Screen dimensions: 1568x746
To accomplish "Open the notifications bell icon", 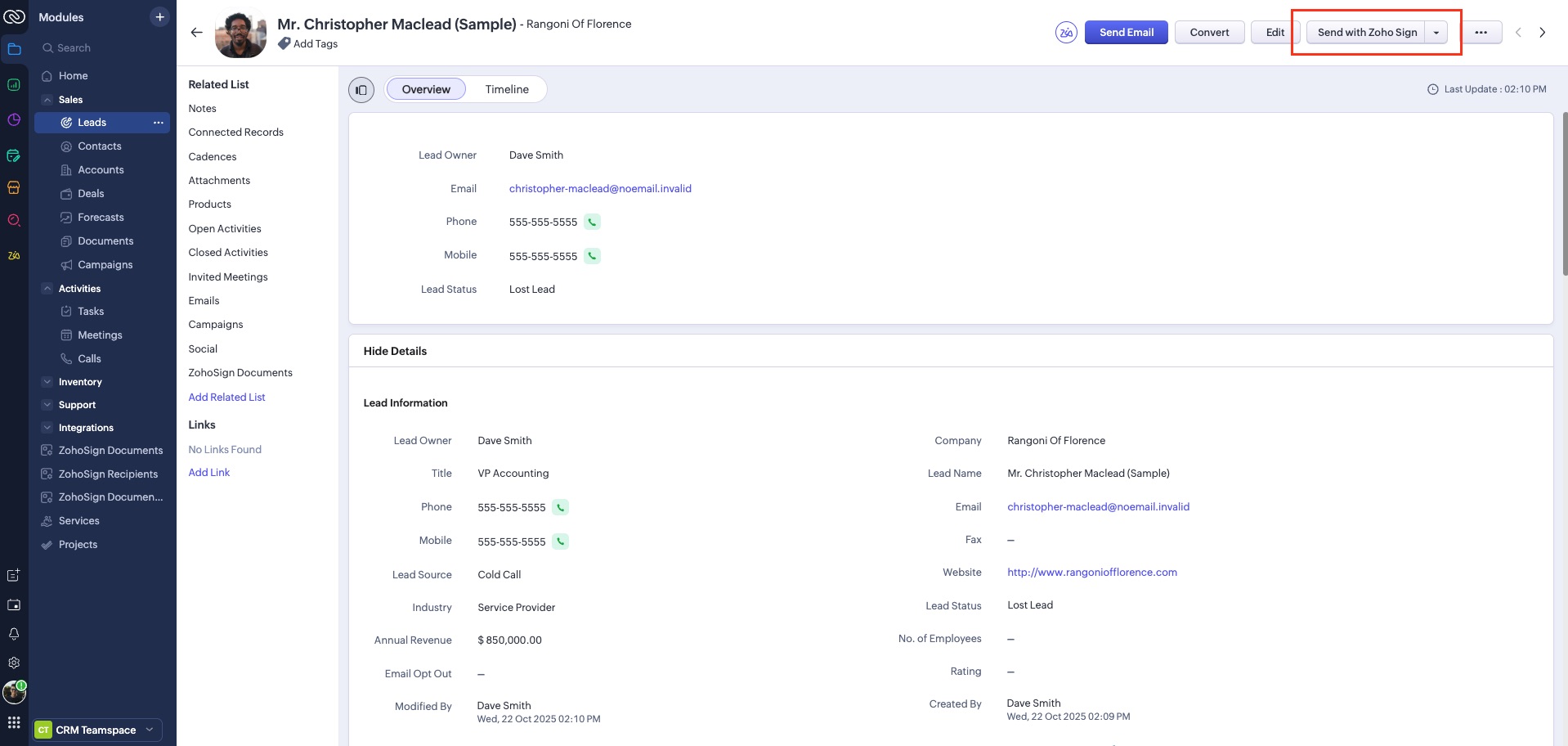I will pyautogui.click(x=14, y=634).
